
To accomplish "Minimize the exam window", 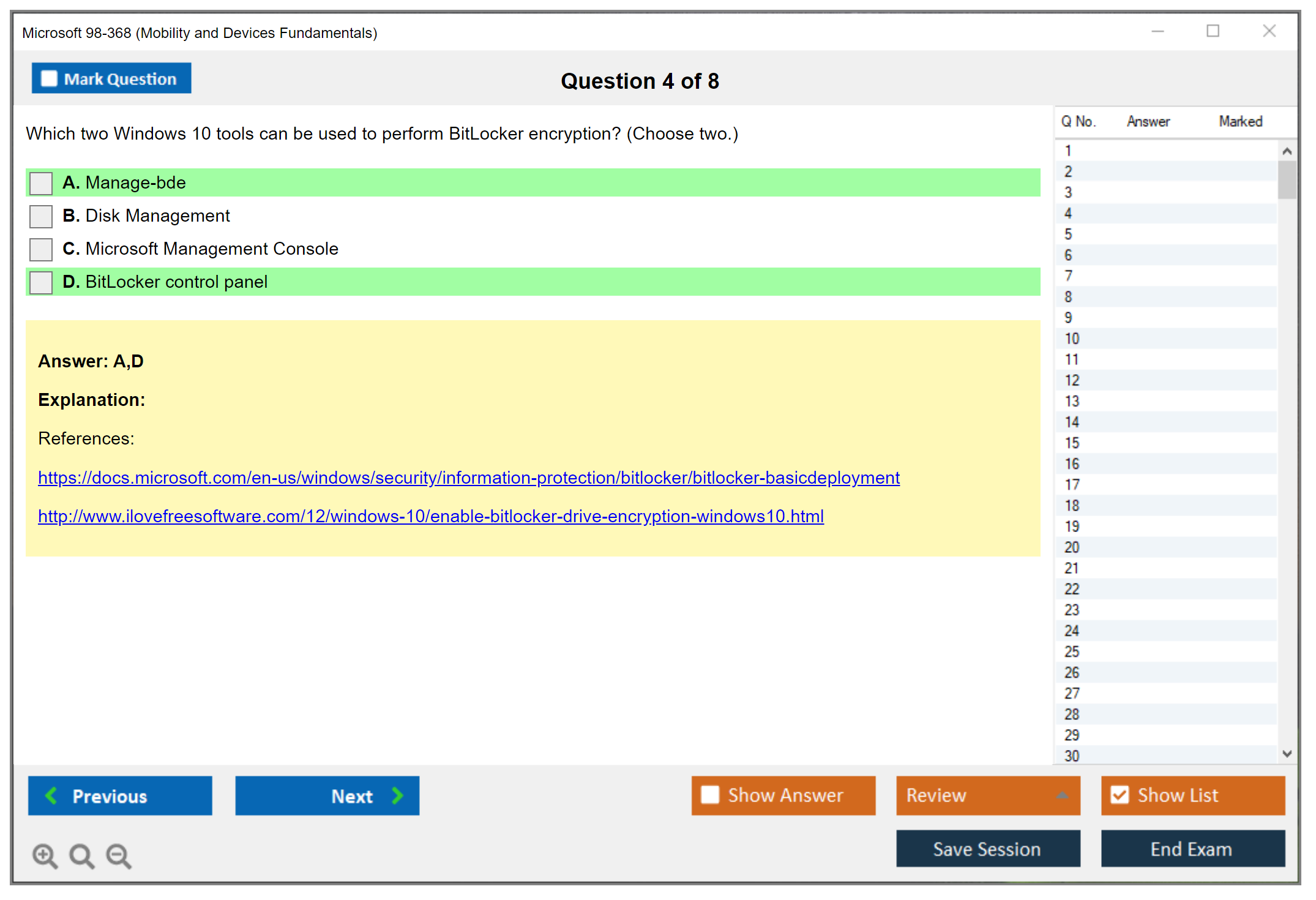I will (1157, 31).
